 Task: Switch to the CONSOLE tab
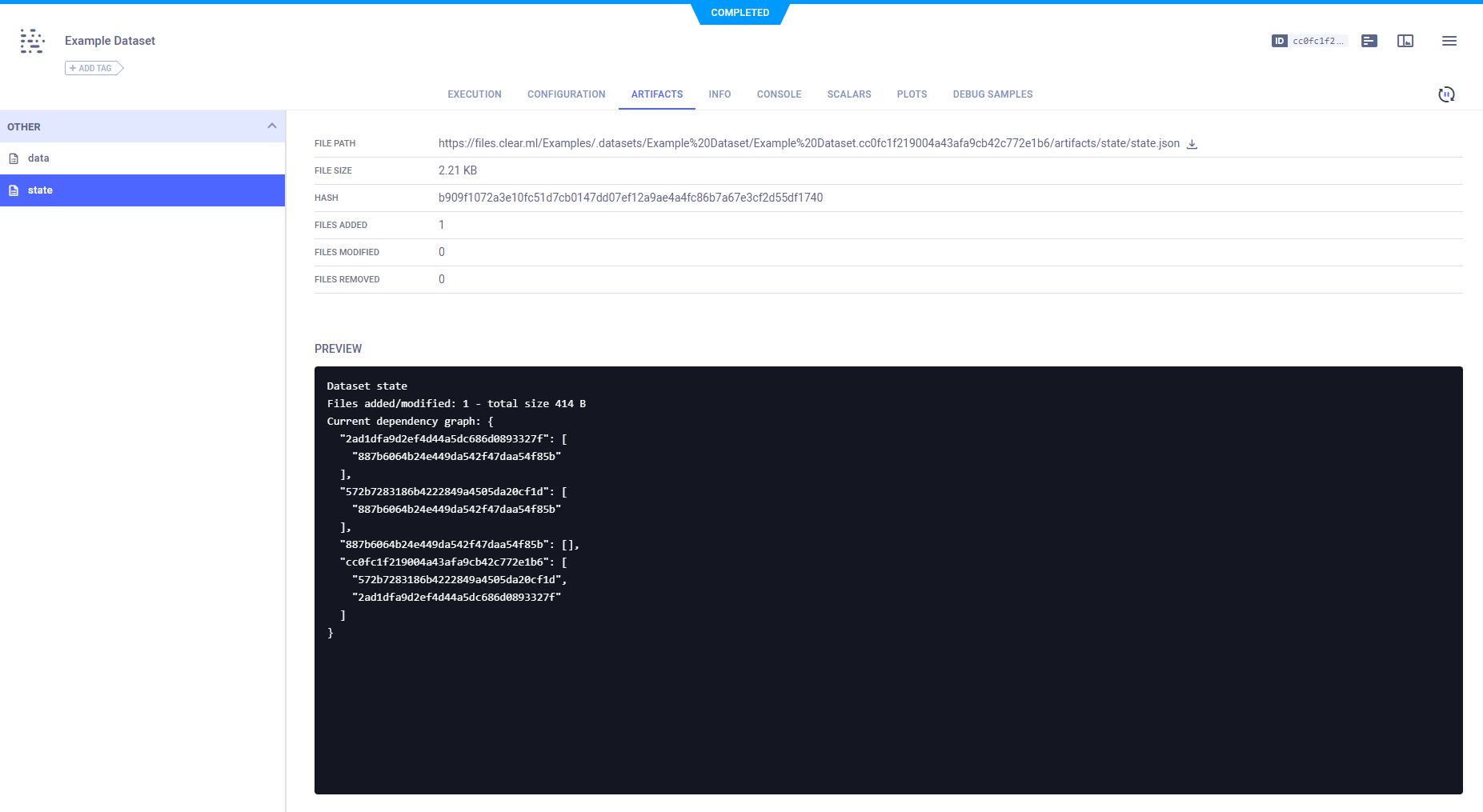[x=778, y=94]
